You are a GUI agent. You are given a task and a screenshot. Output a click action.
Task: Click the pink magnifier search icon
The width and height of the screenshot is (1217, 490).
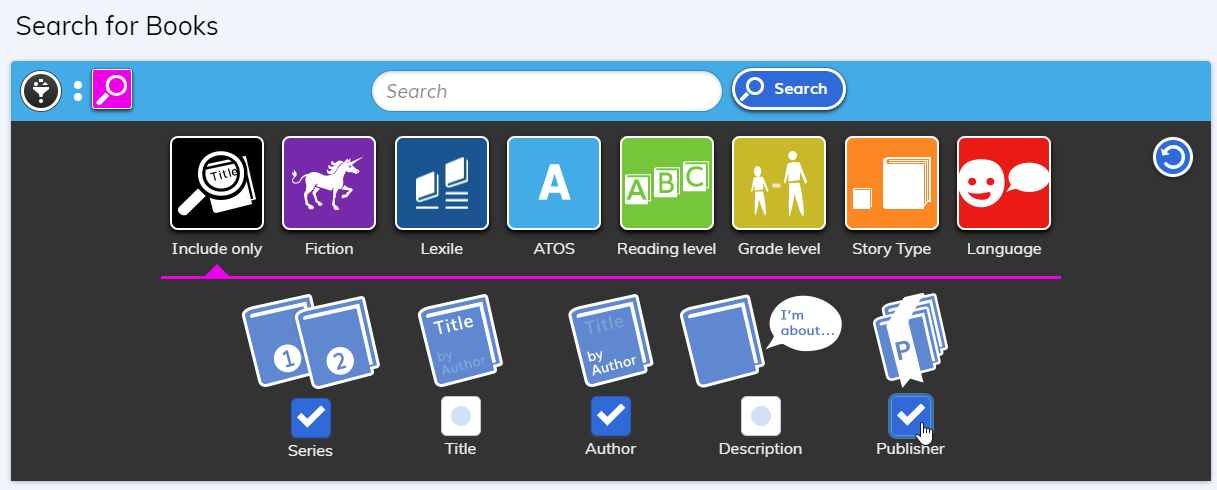tap(112, 90)
